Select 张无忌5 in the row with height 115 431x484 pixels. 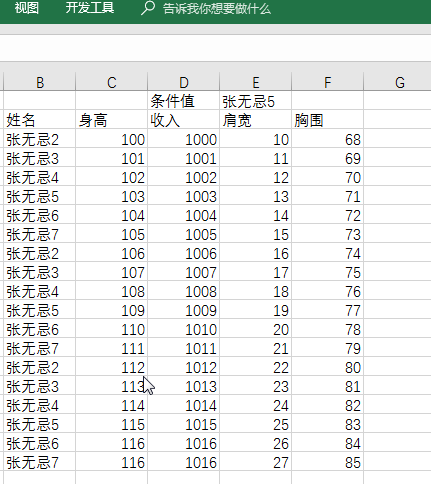tap(40, 424)
